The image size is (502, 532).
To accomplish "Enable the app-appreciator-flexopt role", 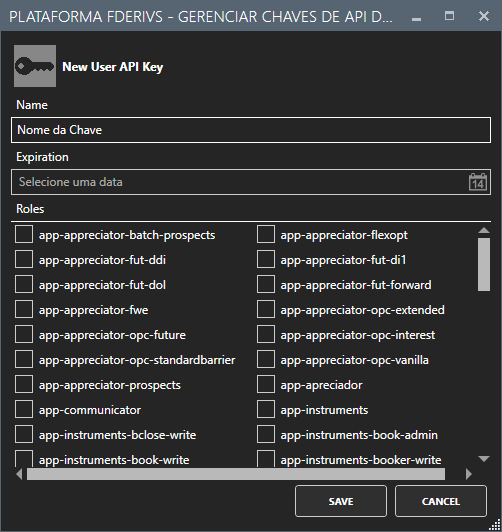I will coord(266,234).
